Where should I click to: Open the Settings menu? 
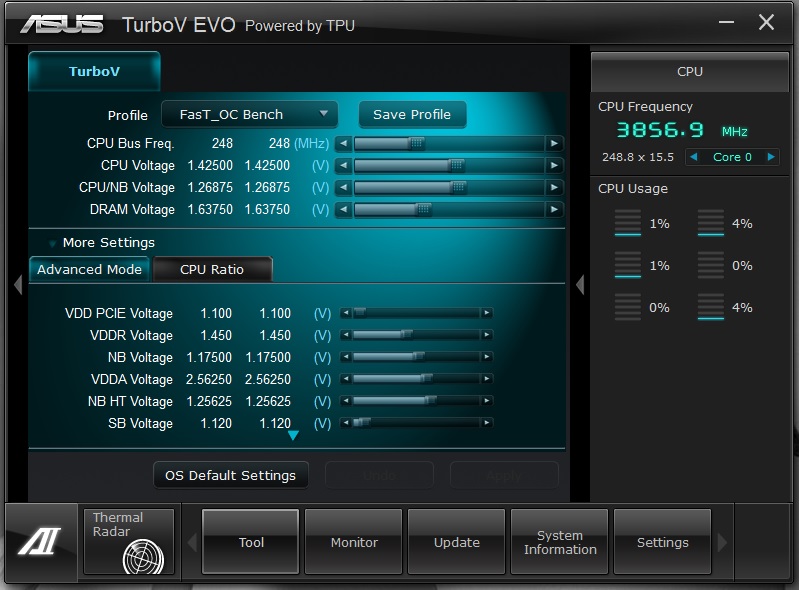tap(662, 542)
